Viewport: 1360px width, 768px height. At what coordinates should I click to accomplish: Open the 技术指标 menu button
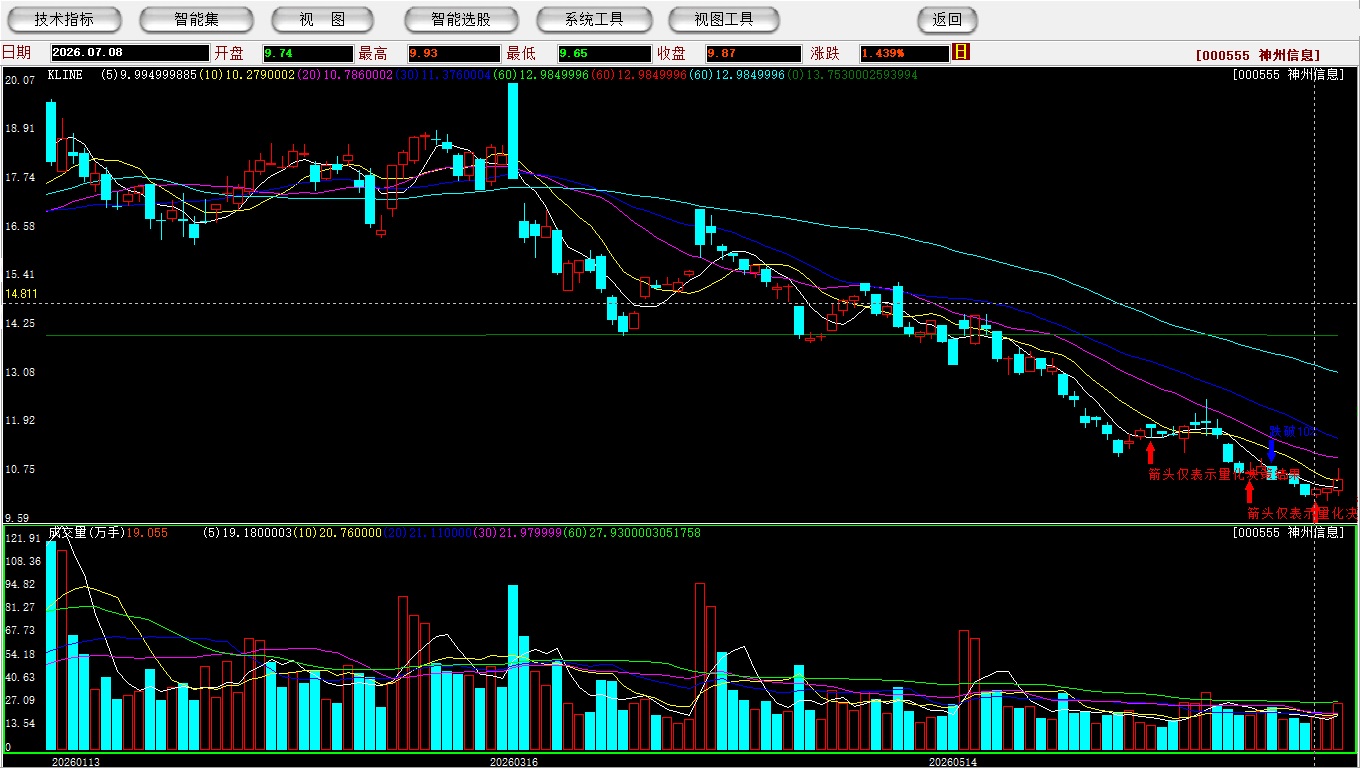pos(64,19)
